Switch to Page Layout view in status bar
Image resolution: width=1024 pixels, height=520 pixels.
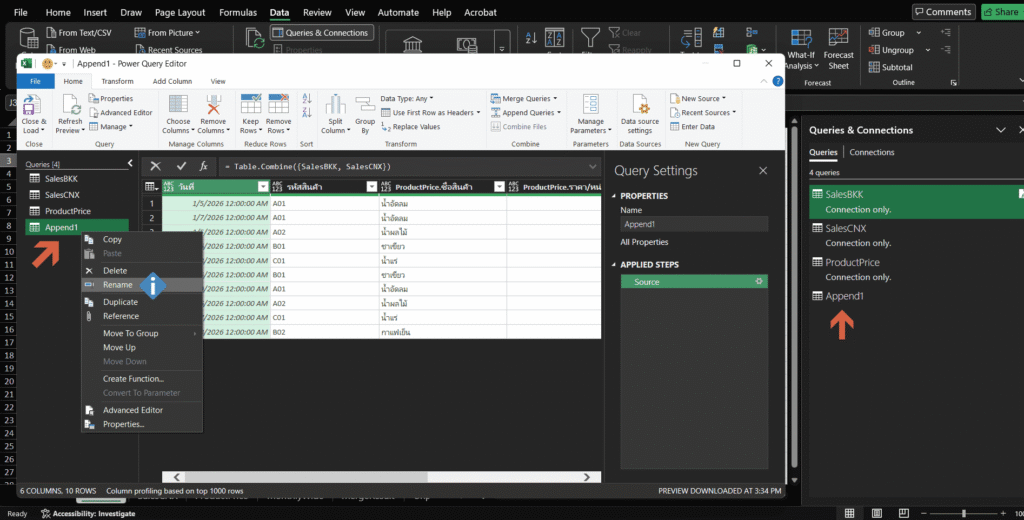point(877,513)
